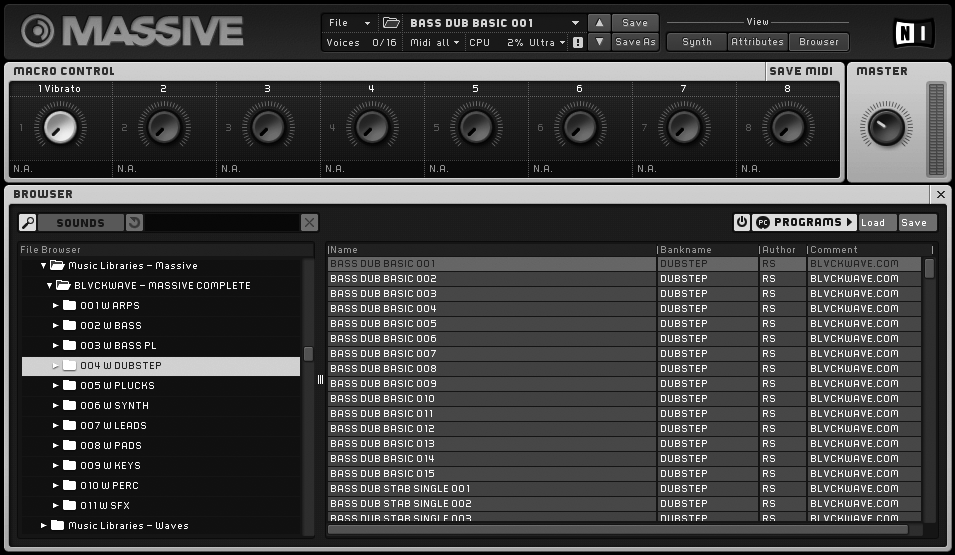Click the refresh icon beside Sounds
955x555 pixels.
click(x=135, y=223)
